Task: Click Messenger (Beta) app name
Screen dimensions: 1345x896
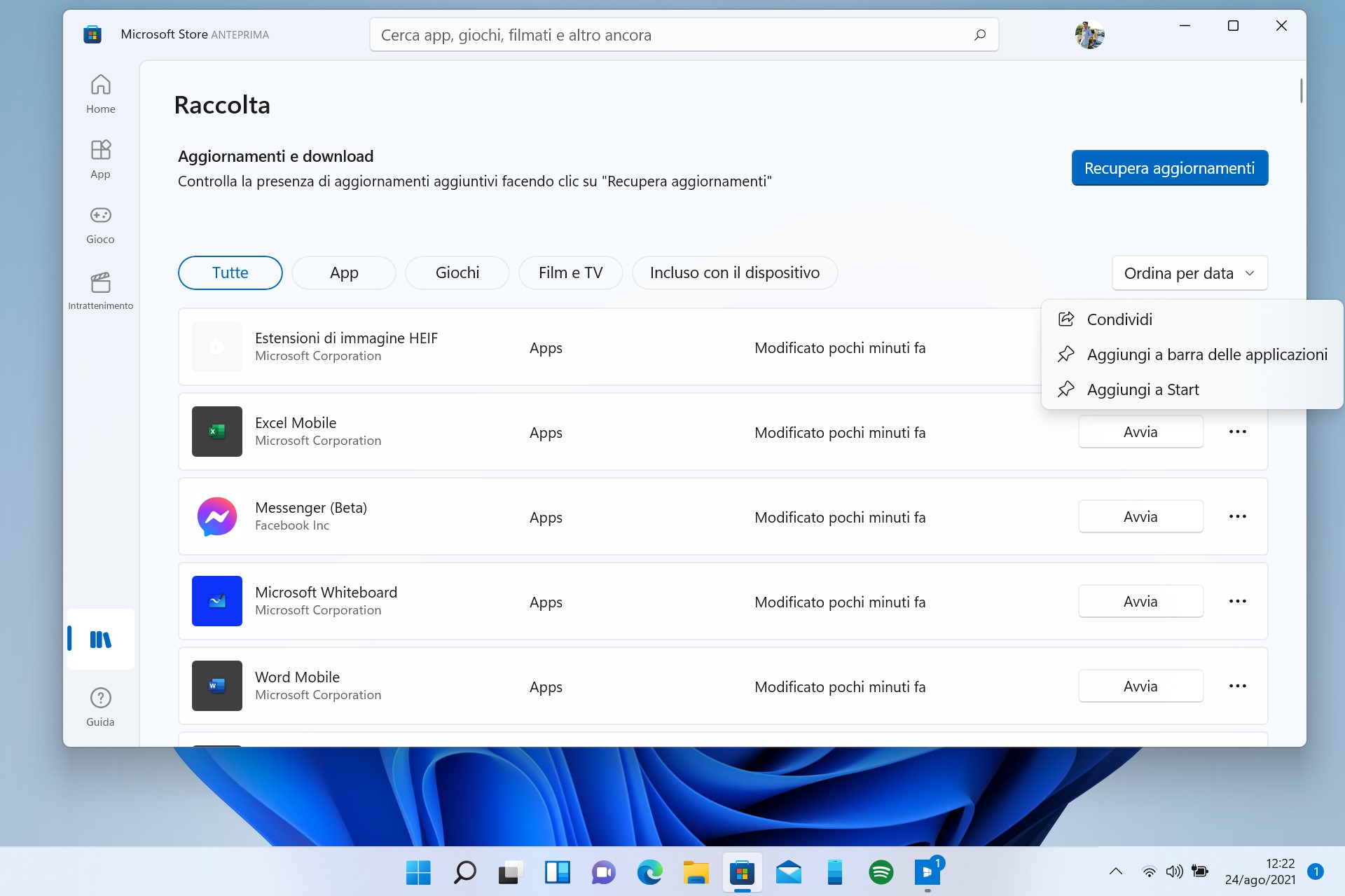Action: [311, 508]
